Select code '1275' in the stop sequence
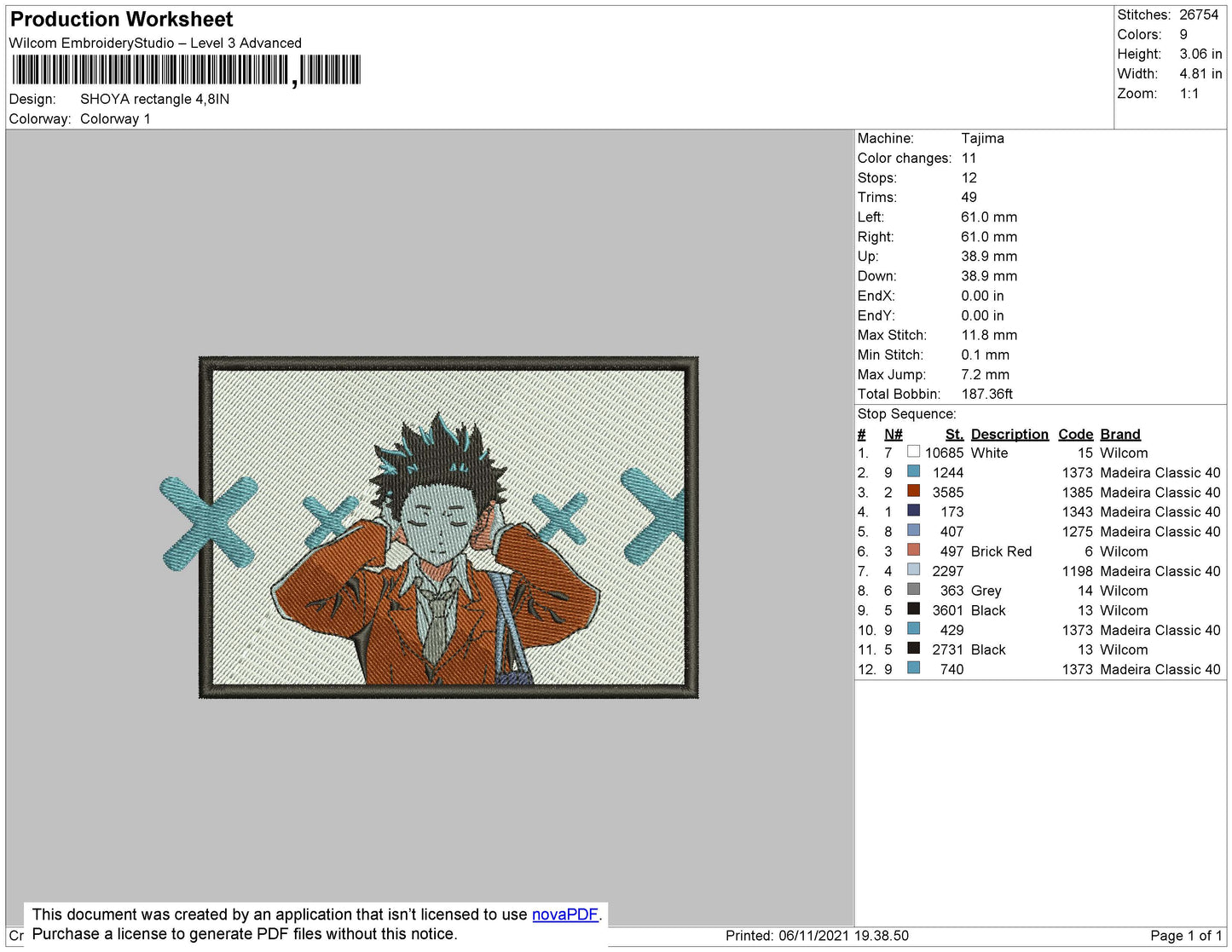The image size is (1232, 952). coord(1077,531)
